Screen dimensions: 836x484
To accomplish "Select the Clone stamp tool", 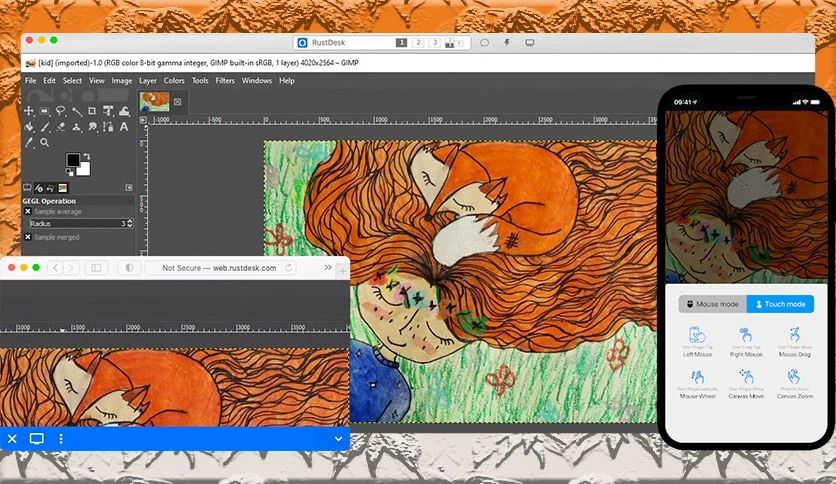I will pyautogui.click(x=77, y=127).
